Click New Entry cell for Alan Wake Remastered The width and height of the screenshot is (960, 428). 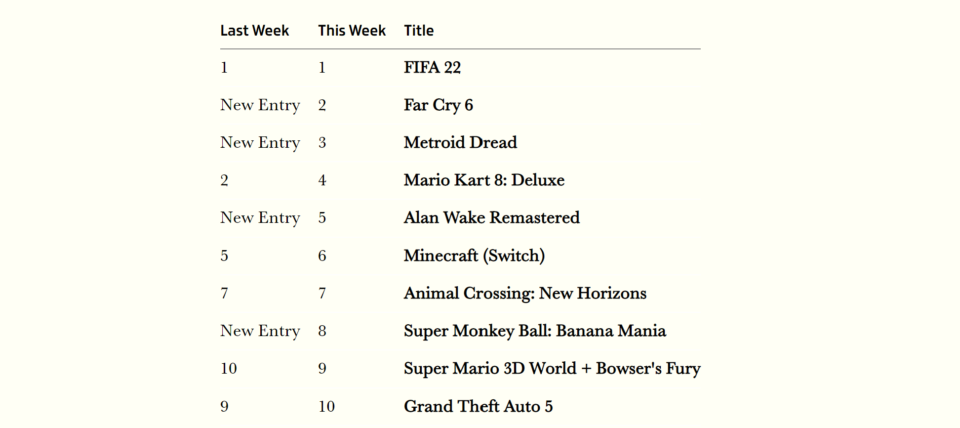260,218
